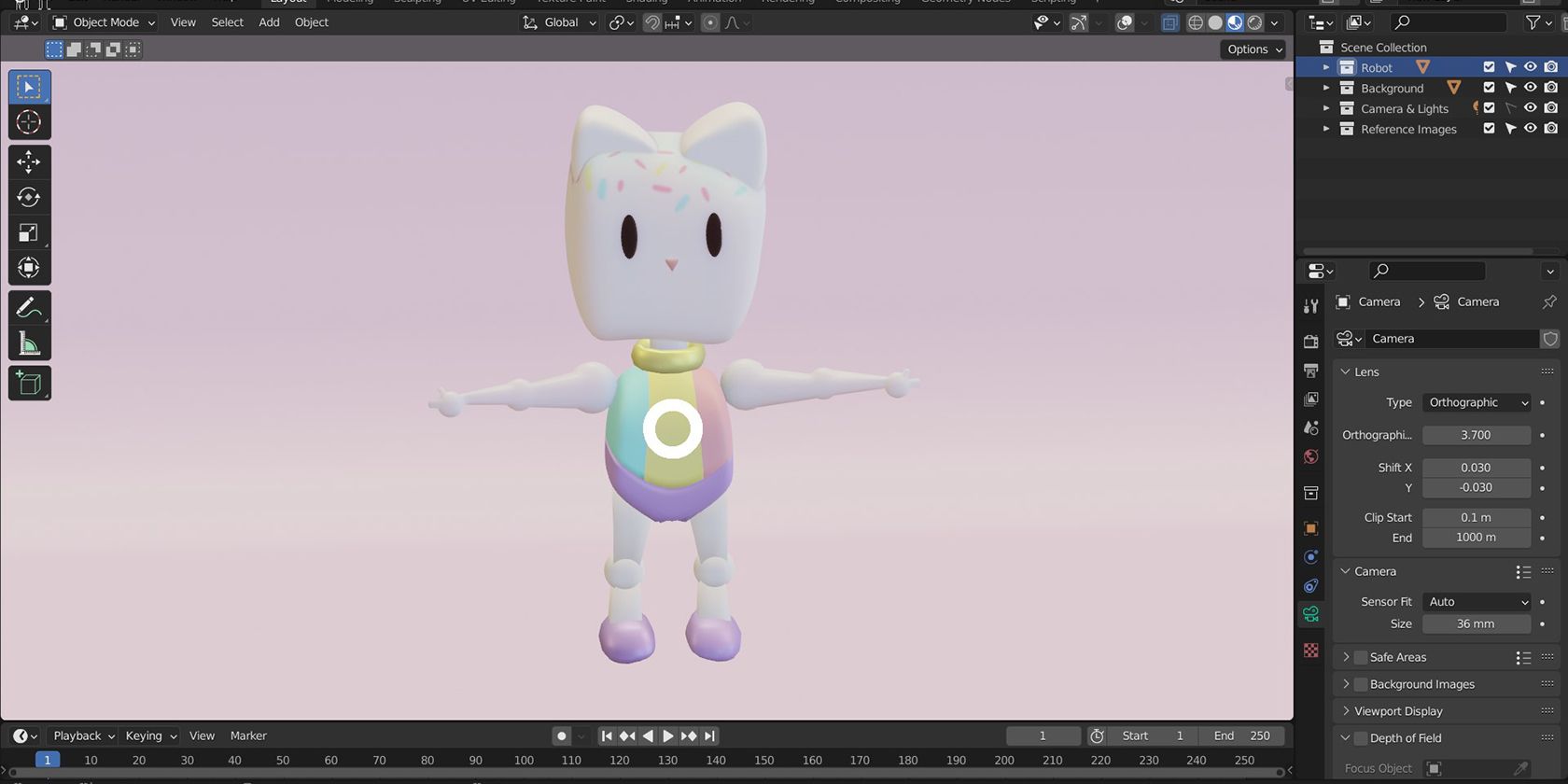
Task: Open the Sensor Fit dropdown
Action: click(x=1477, y=602)
